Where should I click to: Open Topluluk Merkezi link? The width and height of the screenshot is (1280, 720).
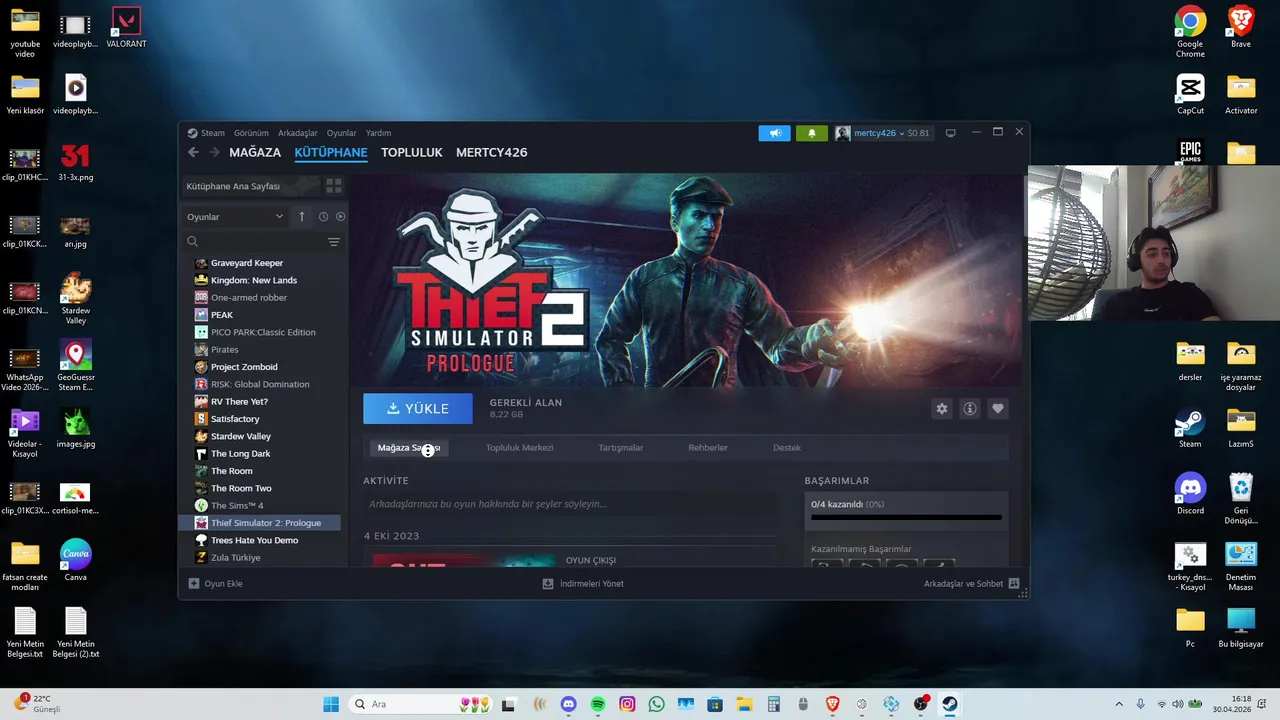pos(519,448)
